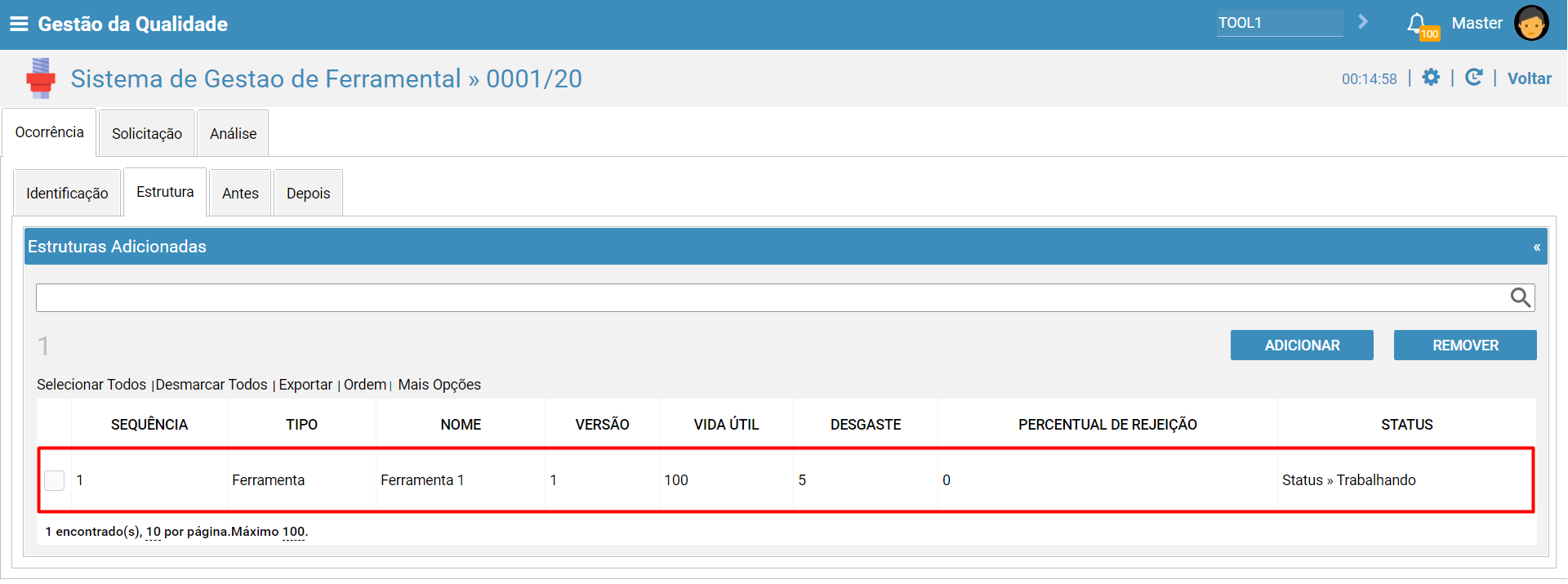Check the Ferramenta 1 row checkbox
This screenshot has width=1568, height=584.
[55, 480]
